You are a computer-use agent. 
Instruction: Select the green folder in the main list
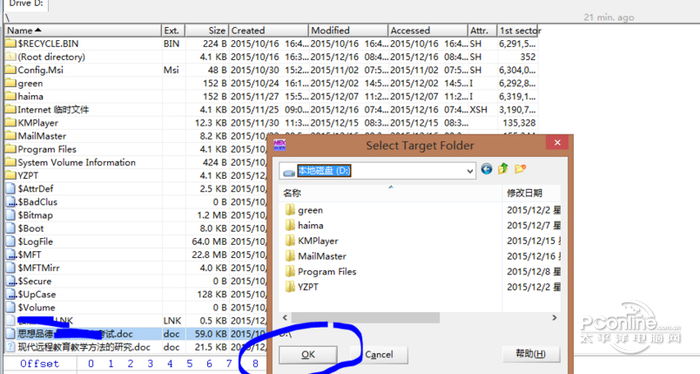pyautogui.click(x=271, y=83)
